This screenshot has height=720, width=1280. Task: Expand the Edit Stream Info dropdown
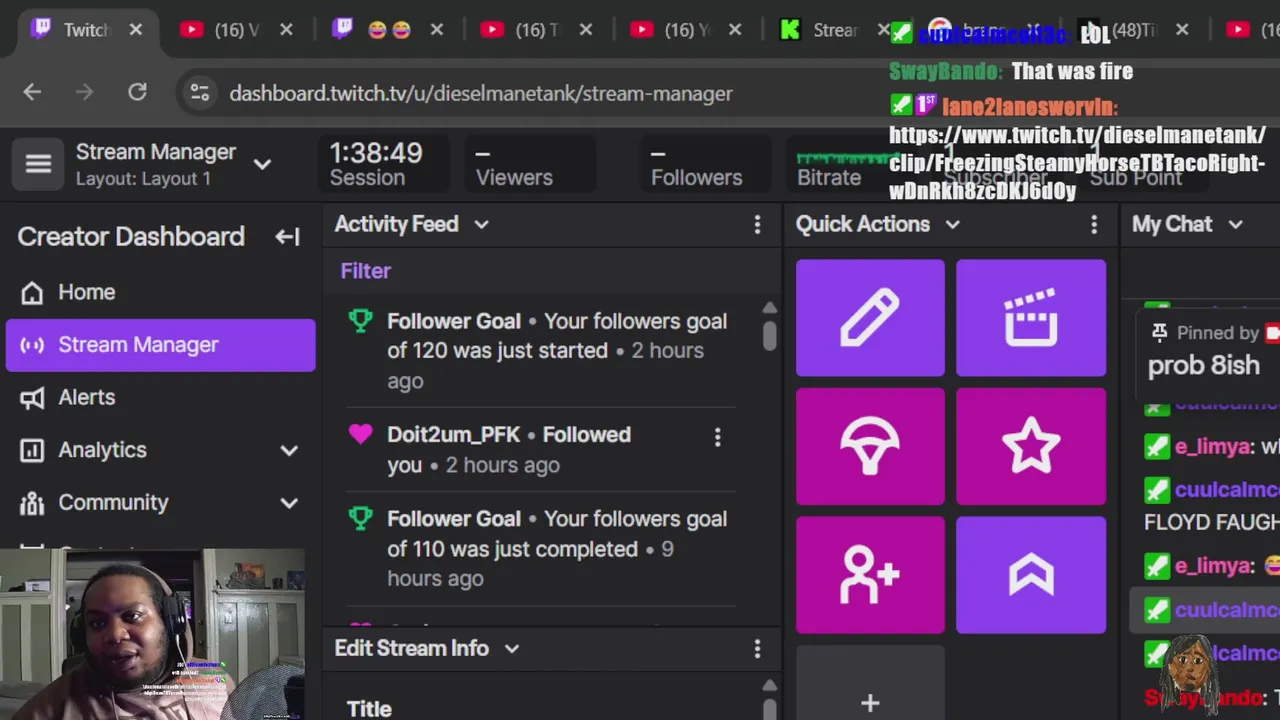[x=512, y=649]
